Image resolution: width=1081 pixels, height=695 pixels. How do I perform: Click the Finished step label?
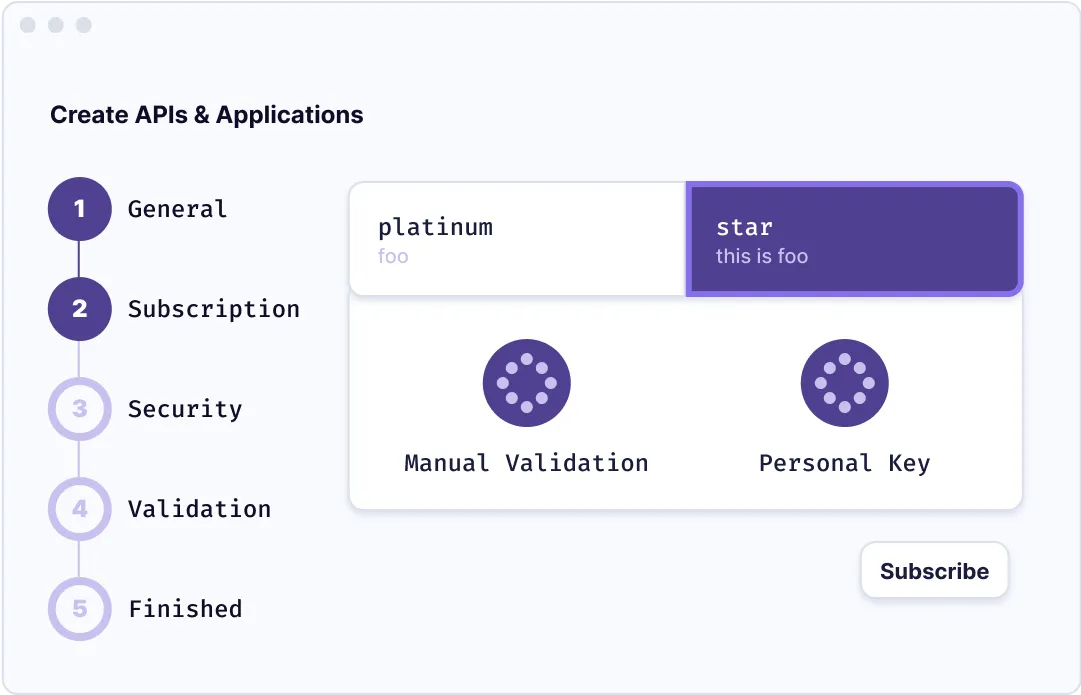184,609
